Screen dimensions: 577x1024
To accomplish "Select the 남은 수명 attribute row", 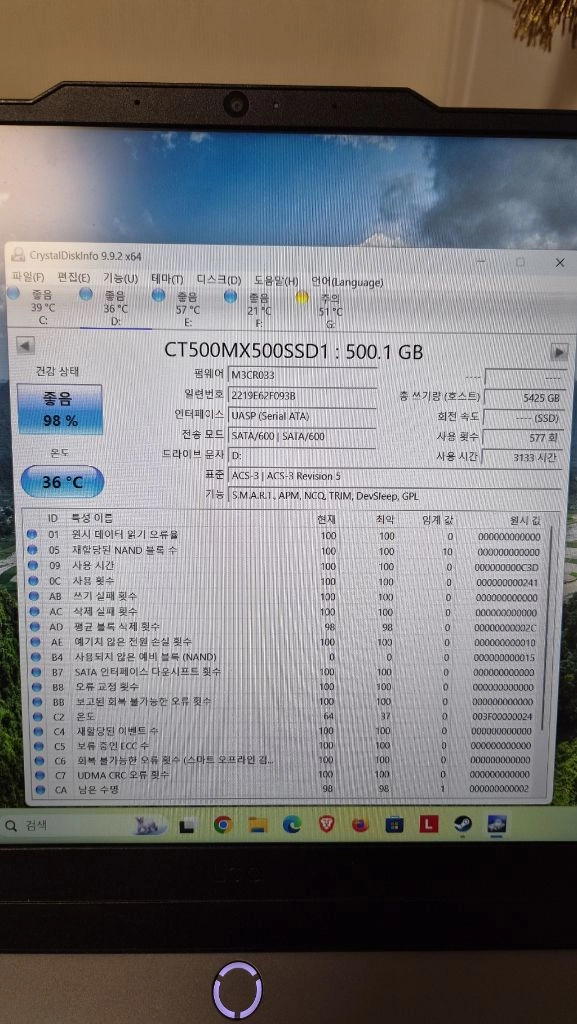I will [285, 790].
